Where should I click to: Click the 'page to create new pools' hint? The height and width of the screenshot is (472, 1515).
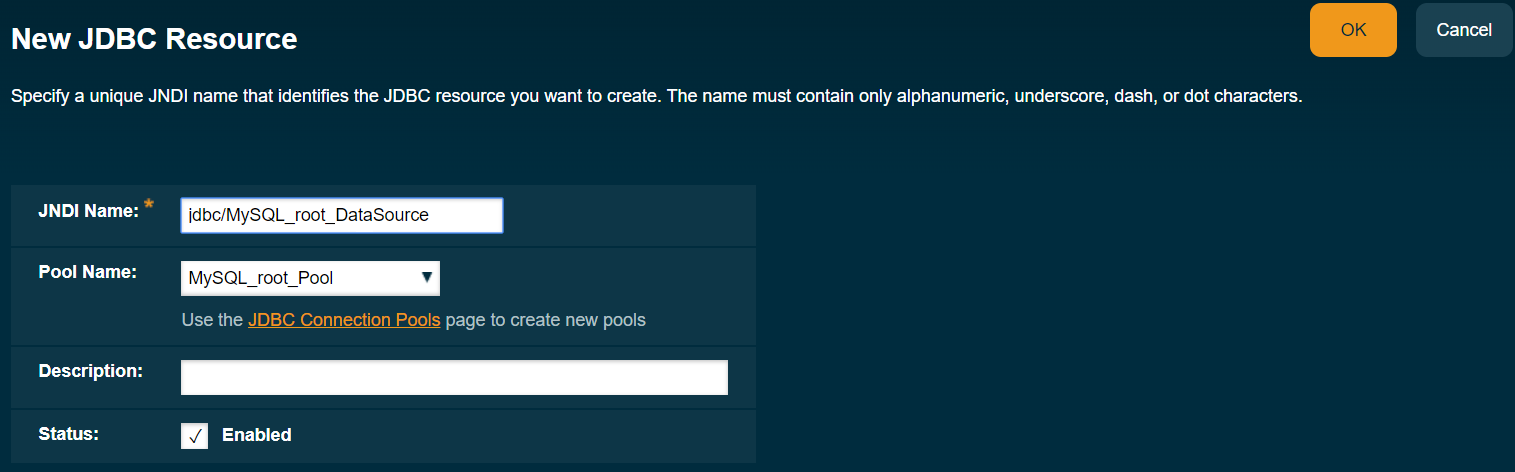[x=545, y=320]
